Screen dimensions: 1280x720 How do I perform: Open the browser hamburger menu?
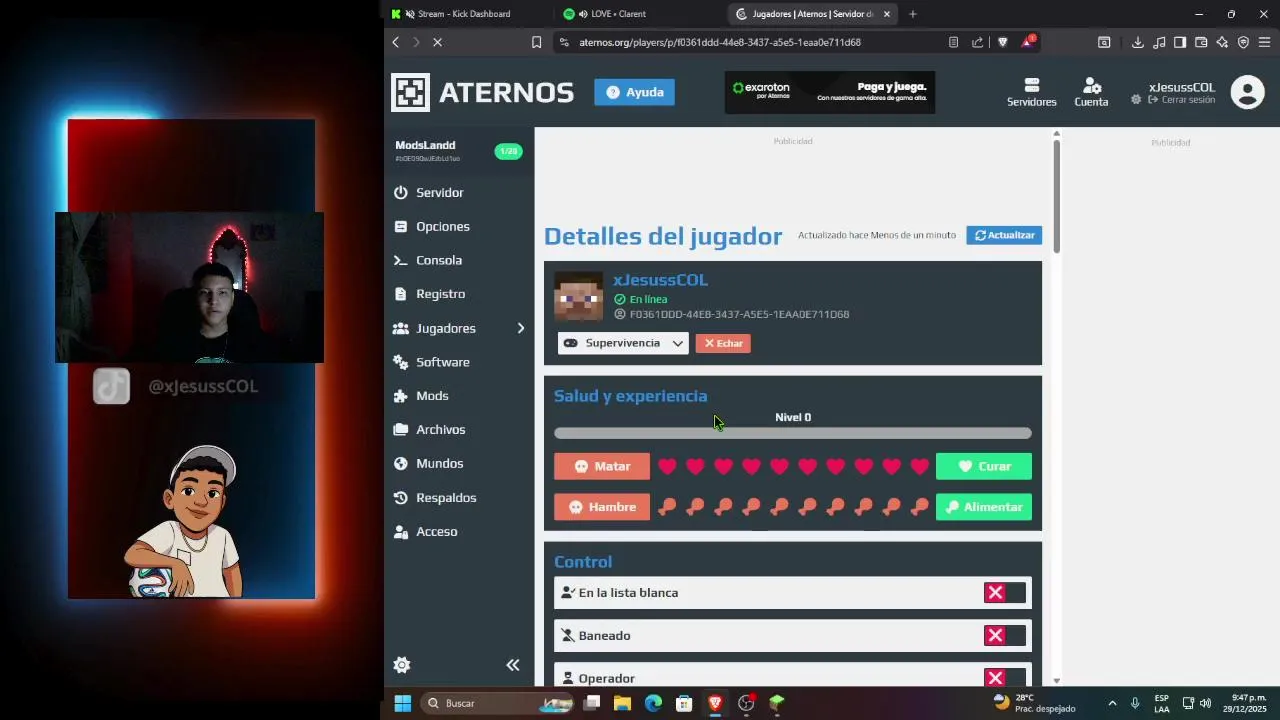click(x=1264, y=42)
